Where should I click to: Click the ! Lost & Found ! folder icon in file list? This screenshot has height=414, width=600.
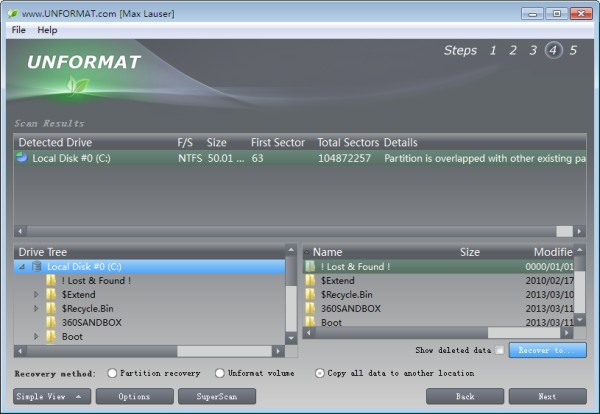click(310, 266)
